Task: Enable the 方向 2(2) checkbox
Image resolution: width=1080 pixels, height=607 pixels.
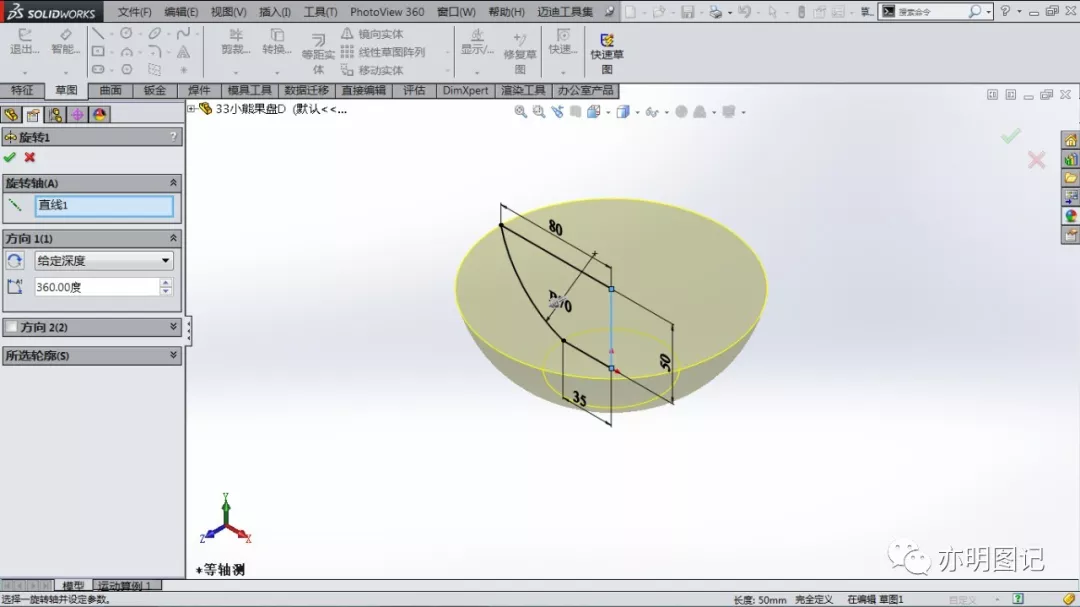Action: tap(12, 327)
